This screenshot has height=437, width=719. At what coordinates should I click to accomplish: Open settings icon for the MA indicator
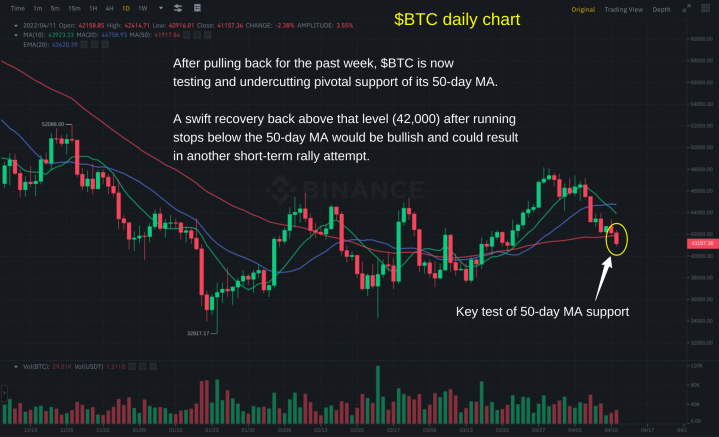pyautogui.click(x=197, y=35)
